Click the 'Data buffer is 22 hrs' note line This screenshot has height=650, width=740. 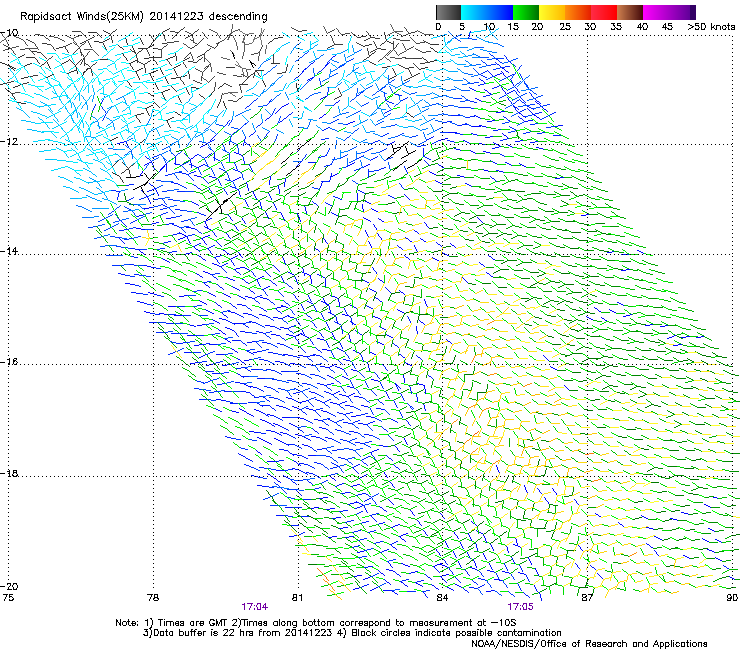pos(352,633)
